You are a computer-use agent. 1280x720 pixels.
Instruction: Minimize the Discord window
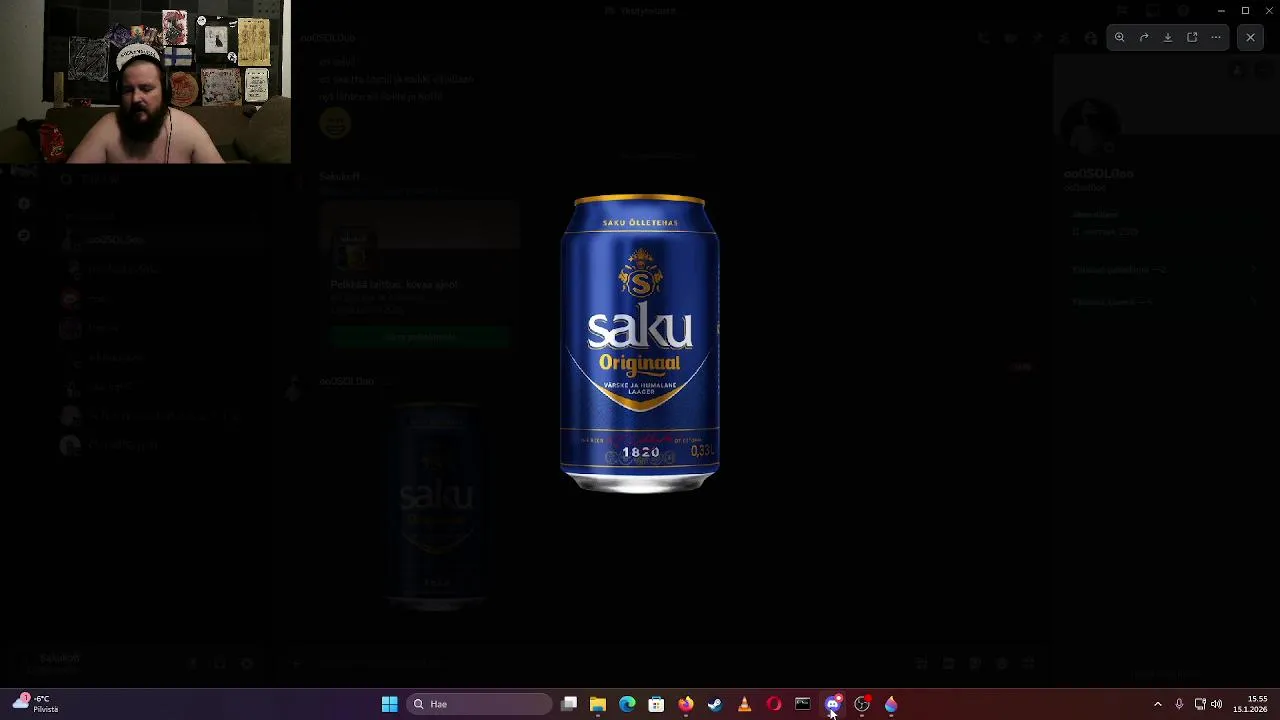coord(1221,10)
